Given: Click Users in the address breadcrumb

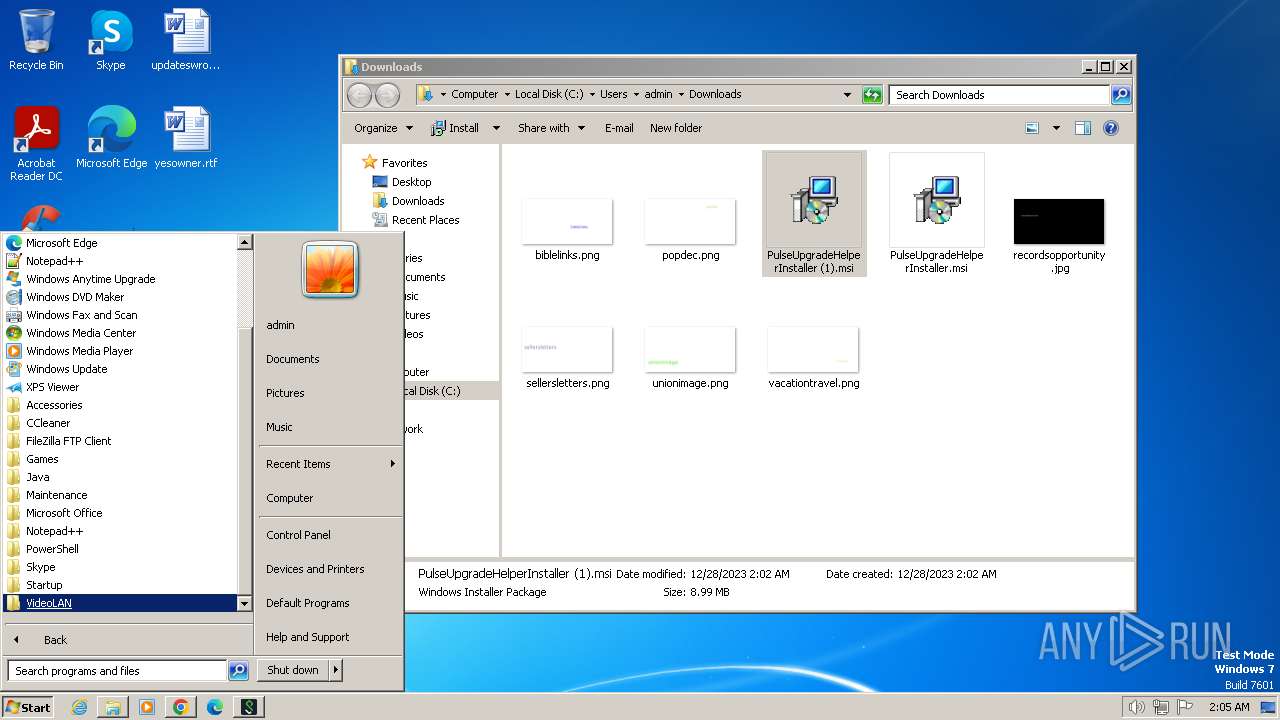Looking at the screenshot, I should [614, 95].
